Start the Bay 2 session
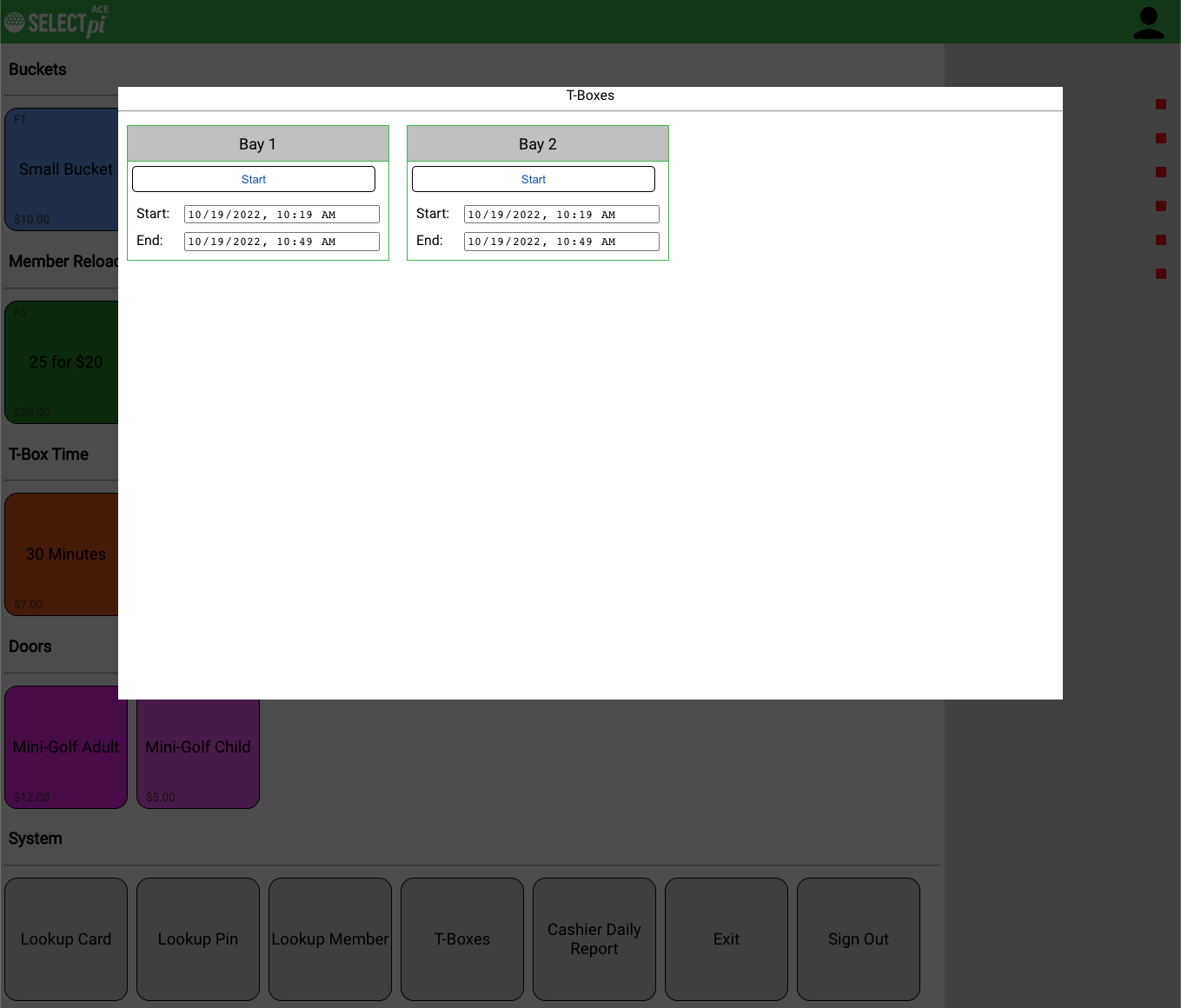The width and height of the screenshot is (1181, 1008). coord(533,179)
